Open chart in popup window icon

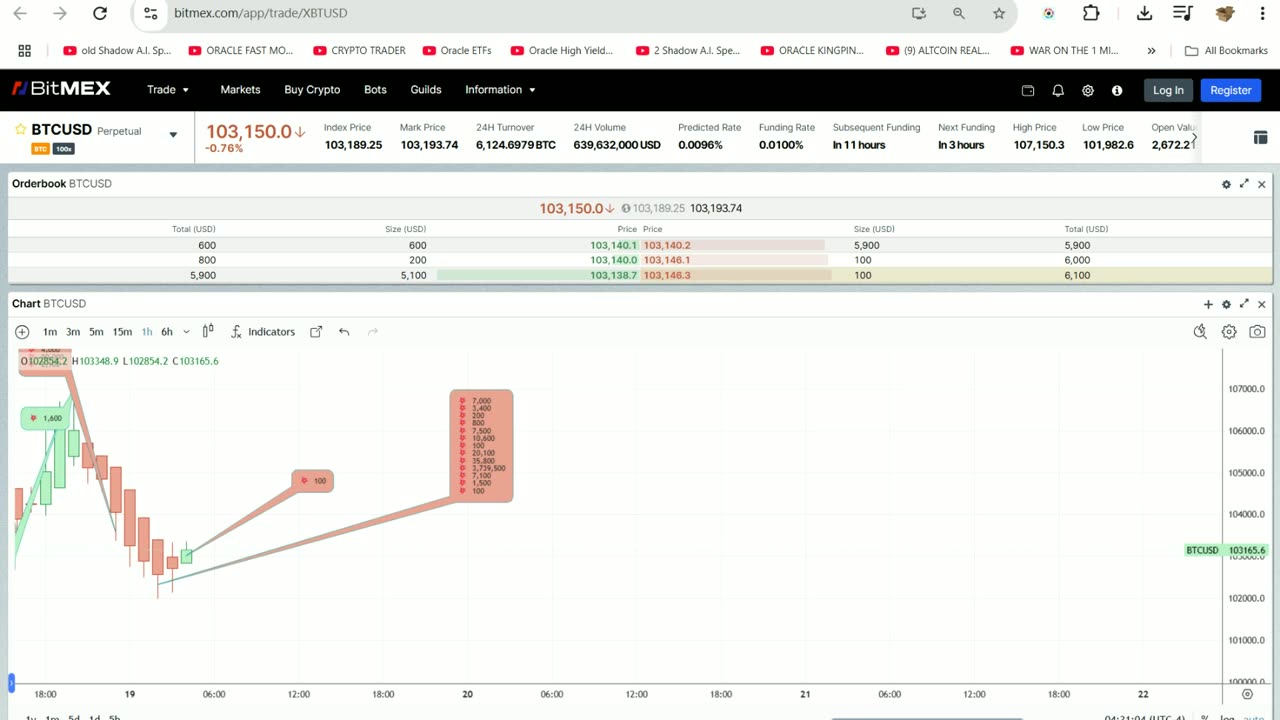(316, 332)
